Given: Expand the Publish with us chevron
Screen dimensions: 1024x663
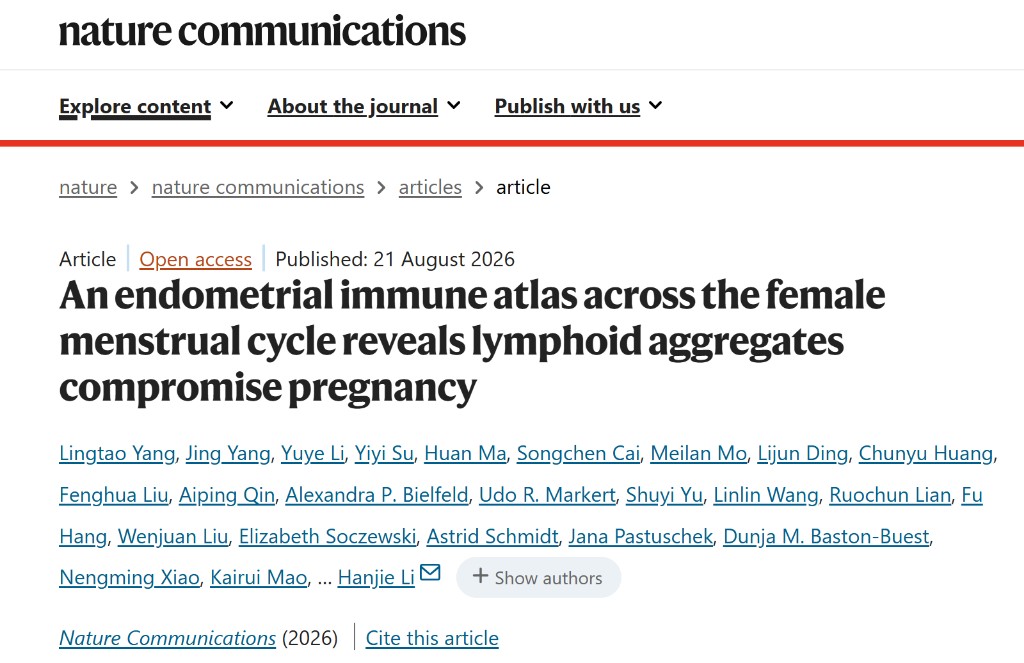Looking at the screenshot, I should click(x=656, y=105).
